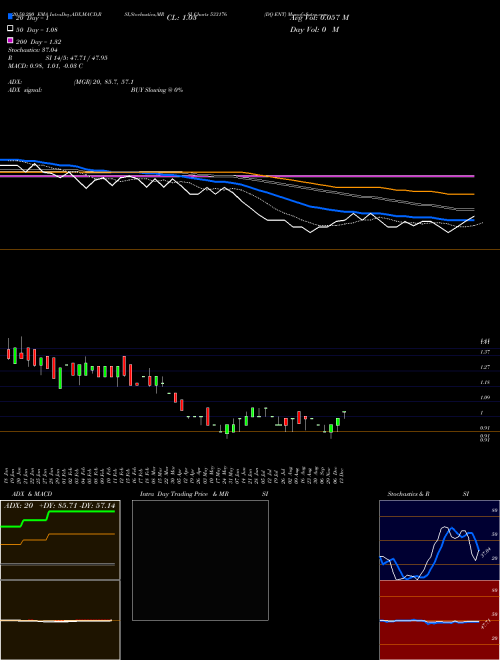Click the 'Intra Day Trading Price & MR' title
500x660 pixels.
coord(184,494)
